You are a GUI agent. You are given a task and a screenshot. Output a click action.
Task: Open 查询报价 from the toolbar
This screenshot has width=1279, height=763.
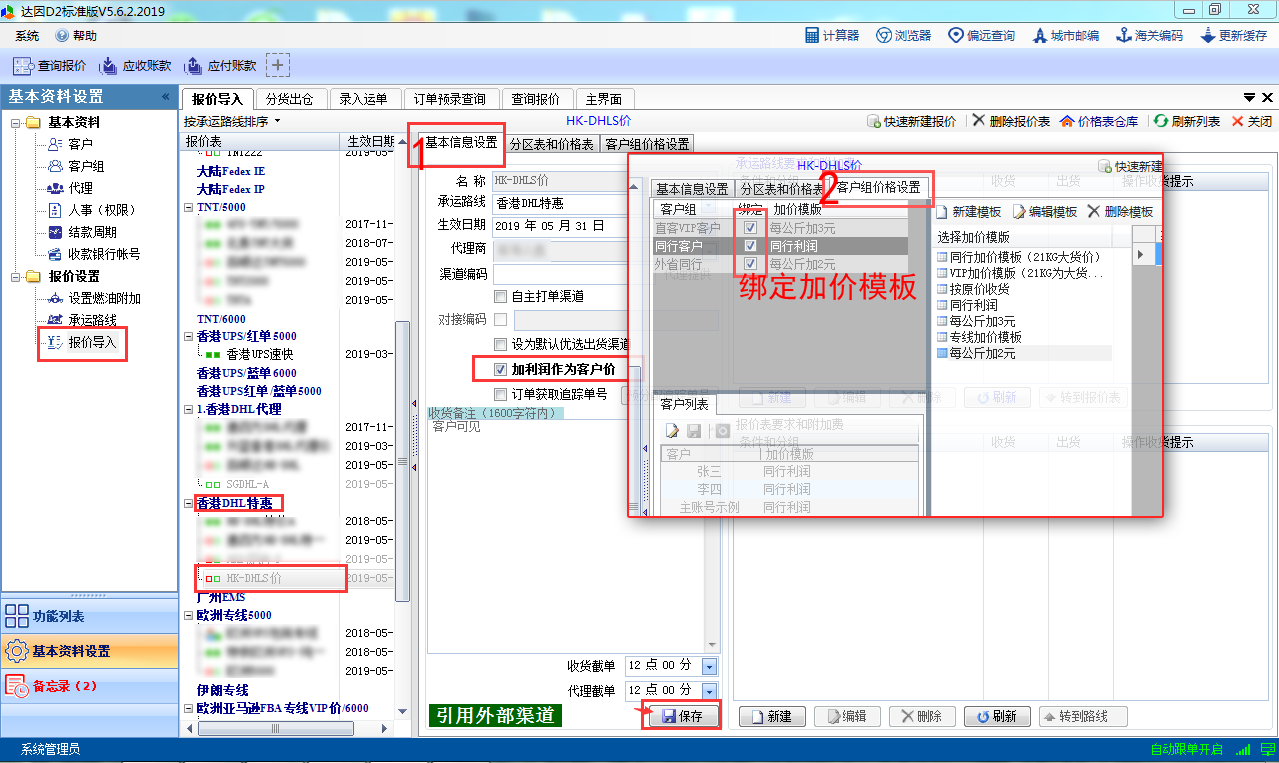pyautogui.click(x=50, y=66)
